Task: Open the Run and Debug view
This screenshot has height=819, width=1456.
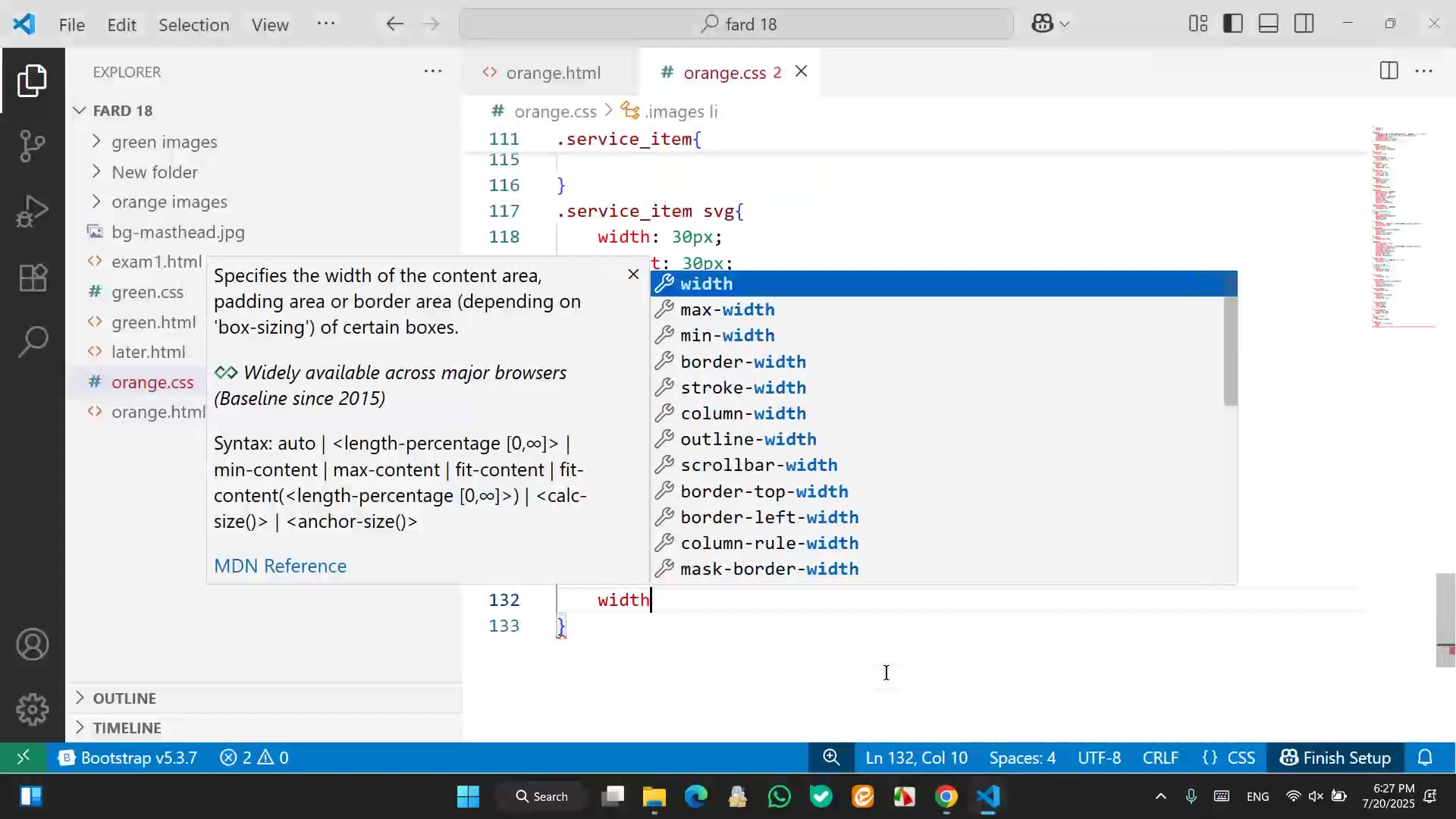Action: pos(32,211)
